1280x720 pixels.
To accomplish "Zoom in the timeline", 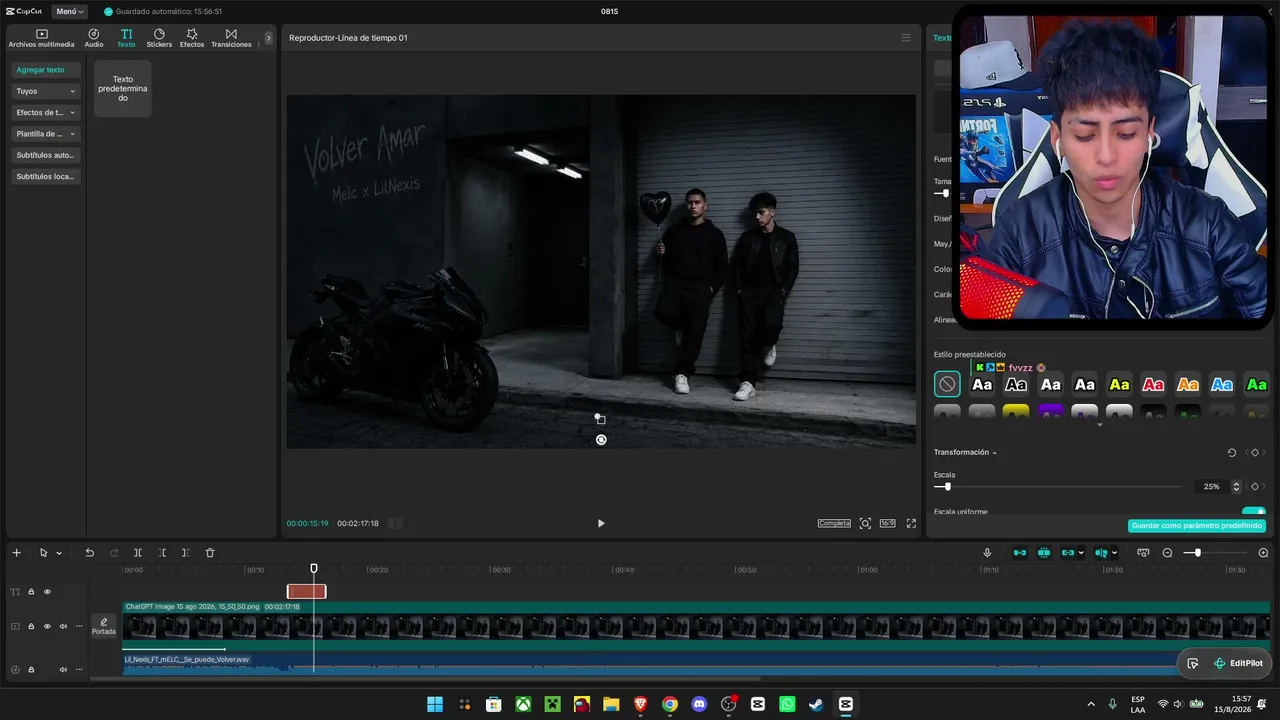I will [1263, 553].
